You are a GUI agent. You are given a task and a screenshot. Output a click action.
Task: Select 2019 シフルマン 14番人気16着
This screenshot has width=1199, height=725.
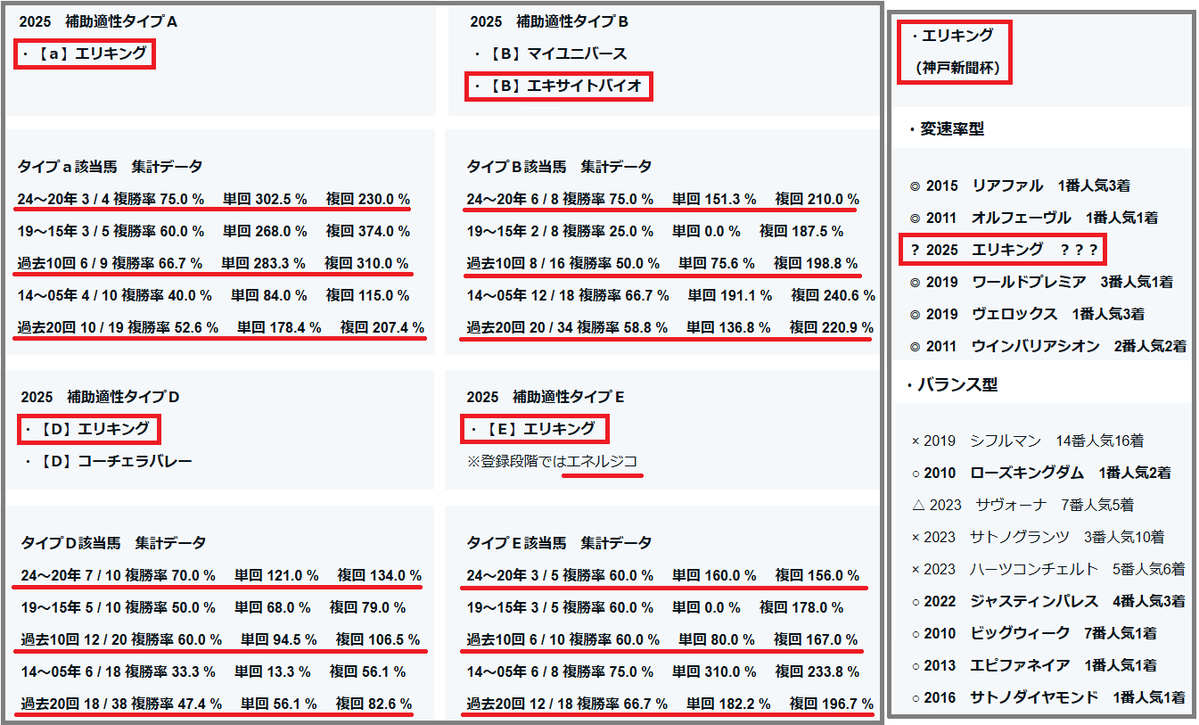[x=1028, y=441]
